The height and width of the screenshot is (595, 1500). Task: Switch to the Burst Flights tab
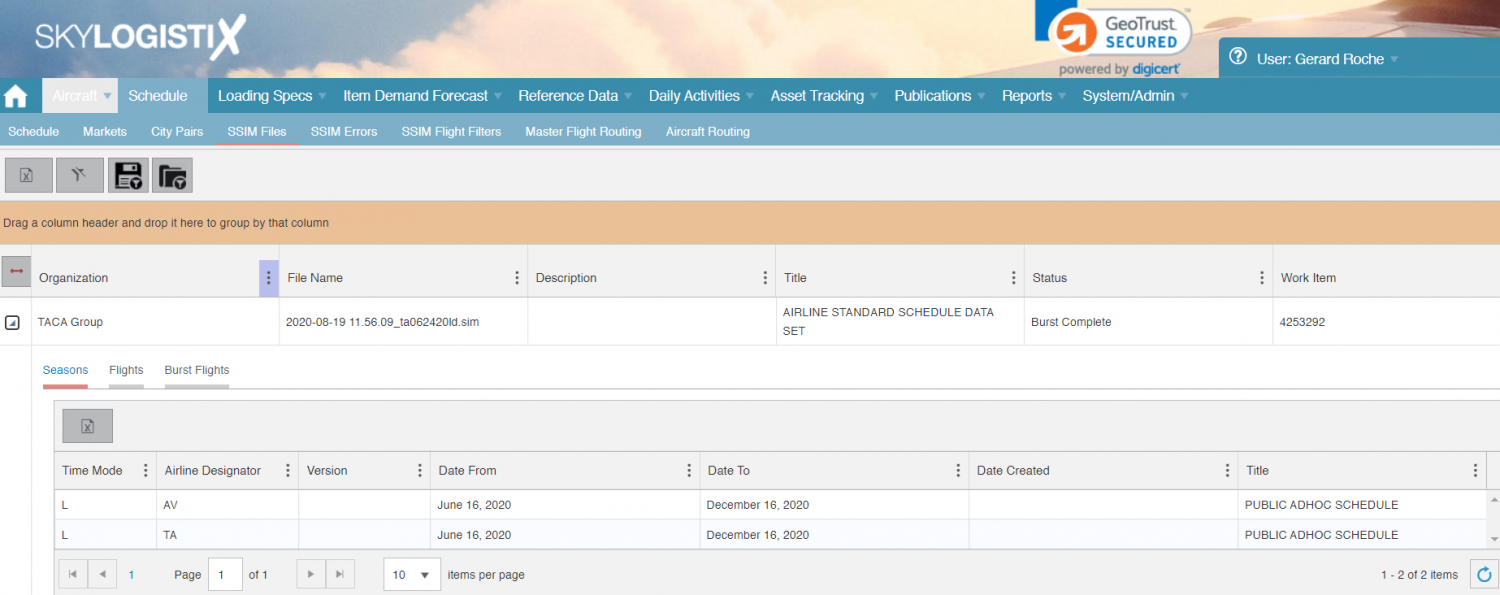coord(196,369)
